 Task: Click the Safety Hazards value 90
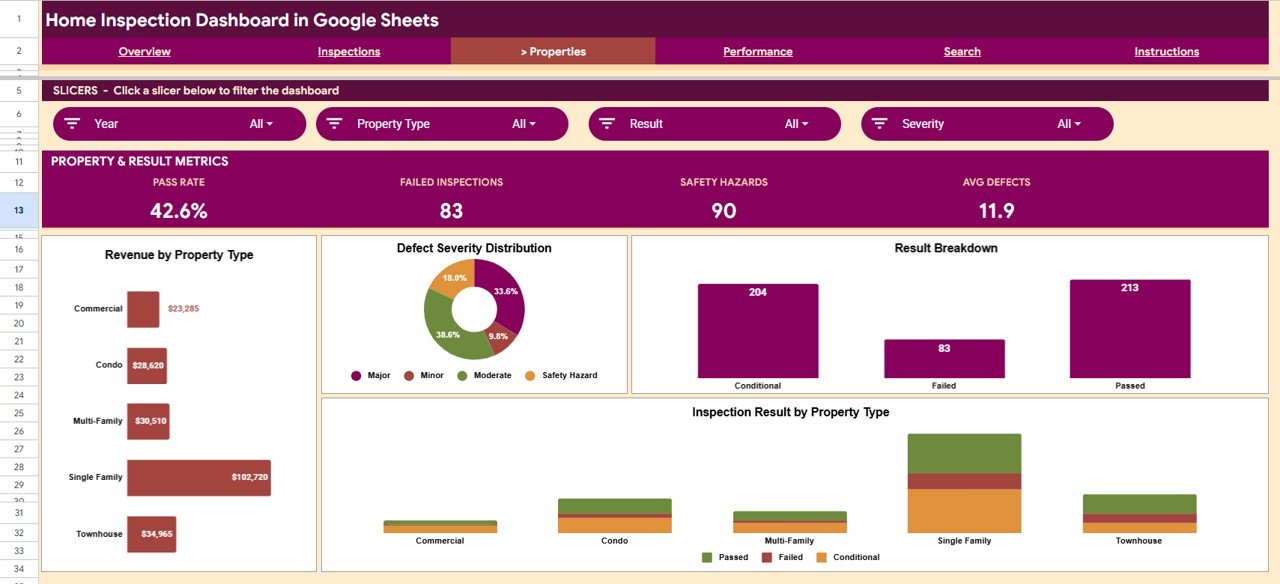coord(724,211)
